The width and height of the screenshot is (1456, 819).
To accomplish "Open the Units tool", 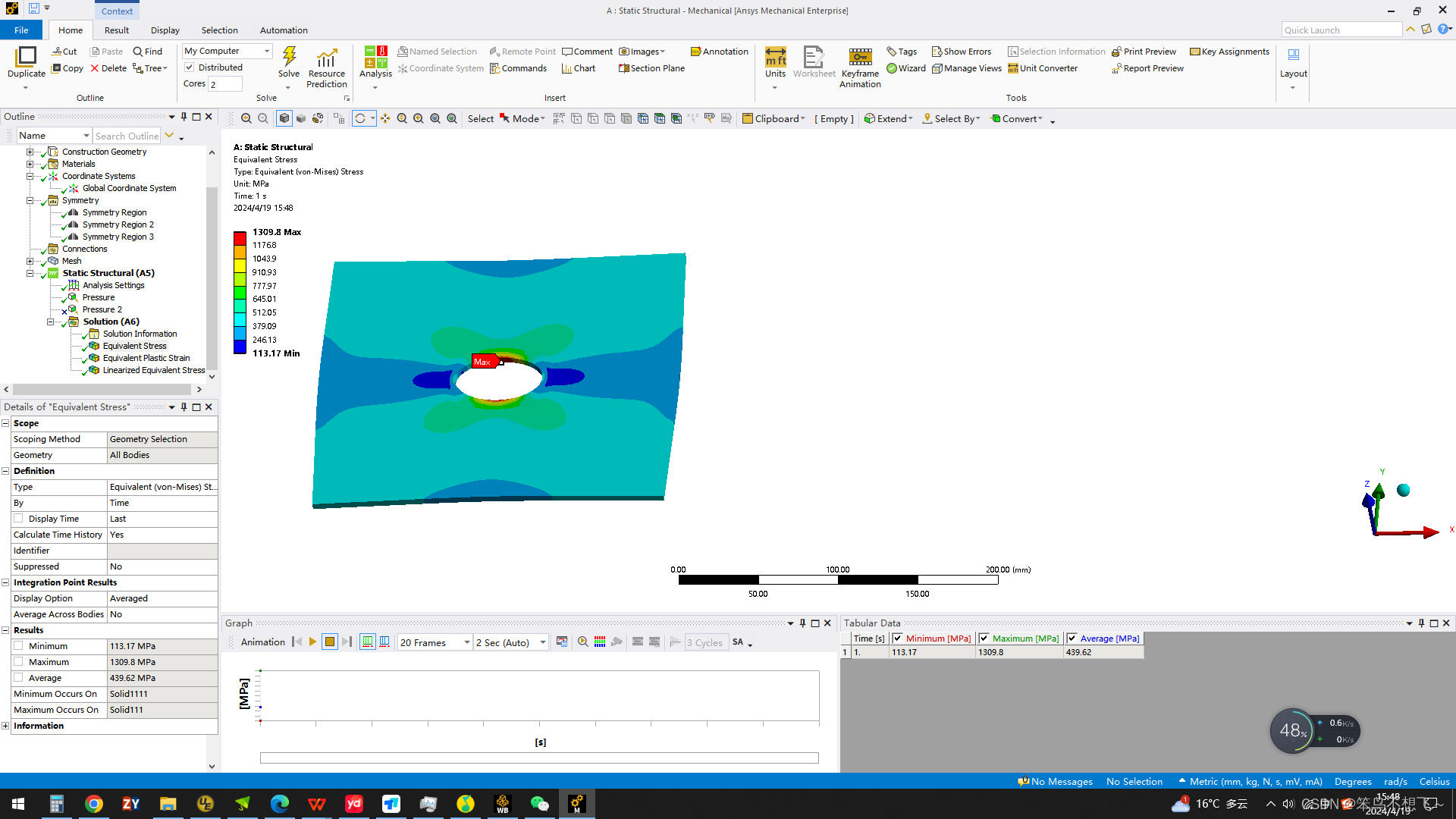I will (775, 57).
